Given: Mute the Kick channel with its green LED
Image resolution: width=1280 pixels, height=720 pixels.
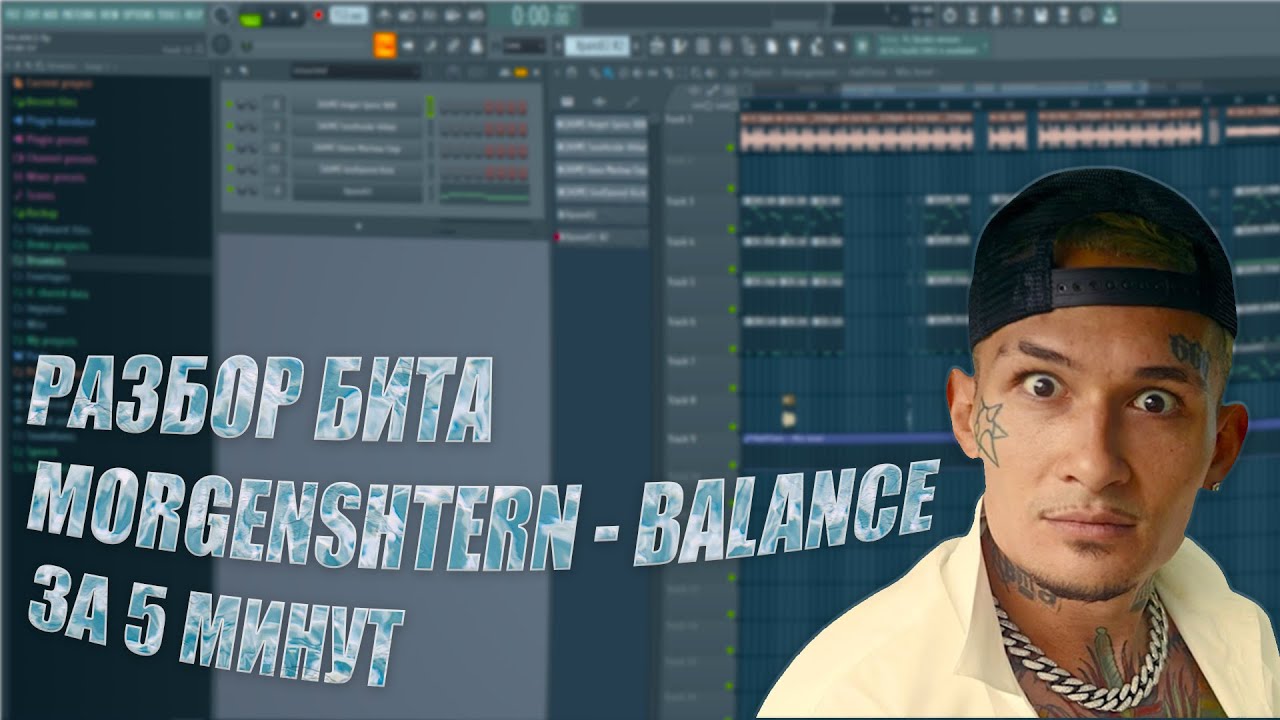Looking at the screenshot, I should point(229,169).
